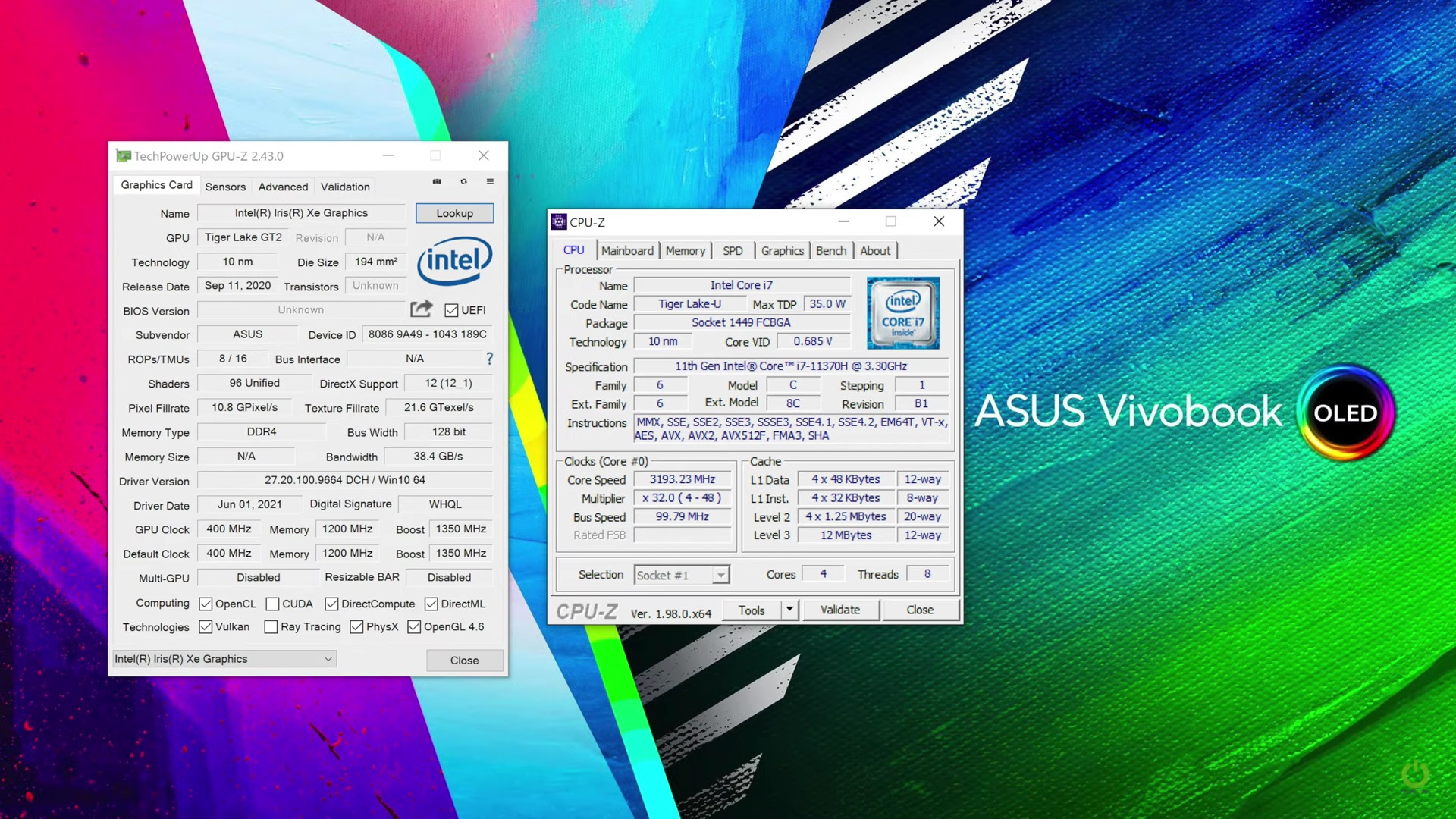Click the GPU-Z refresh icon
Viewport: 1456px width, 819px height.
coord(463,181)
